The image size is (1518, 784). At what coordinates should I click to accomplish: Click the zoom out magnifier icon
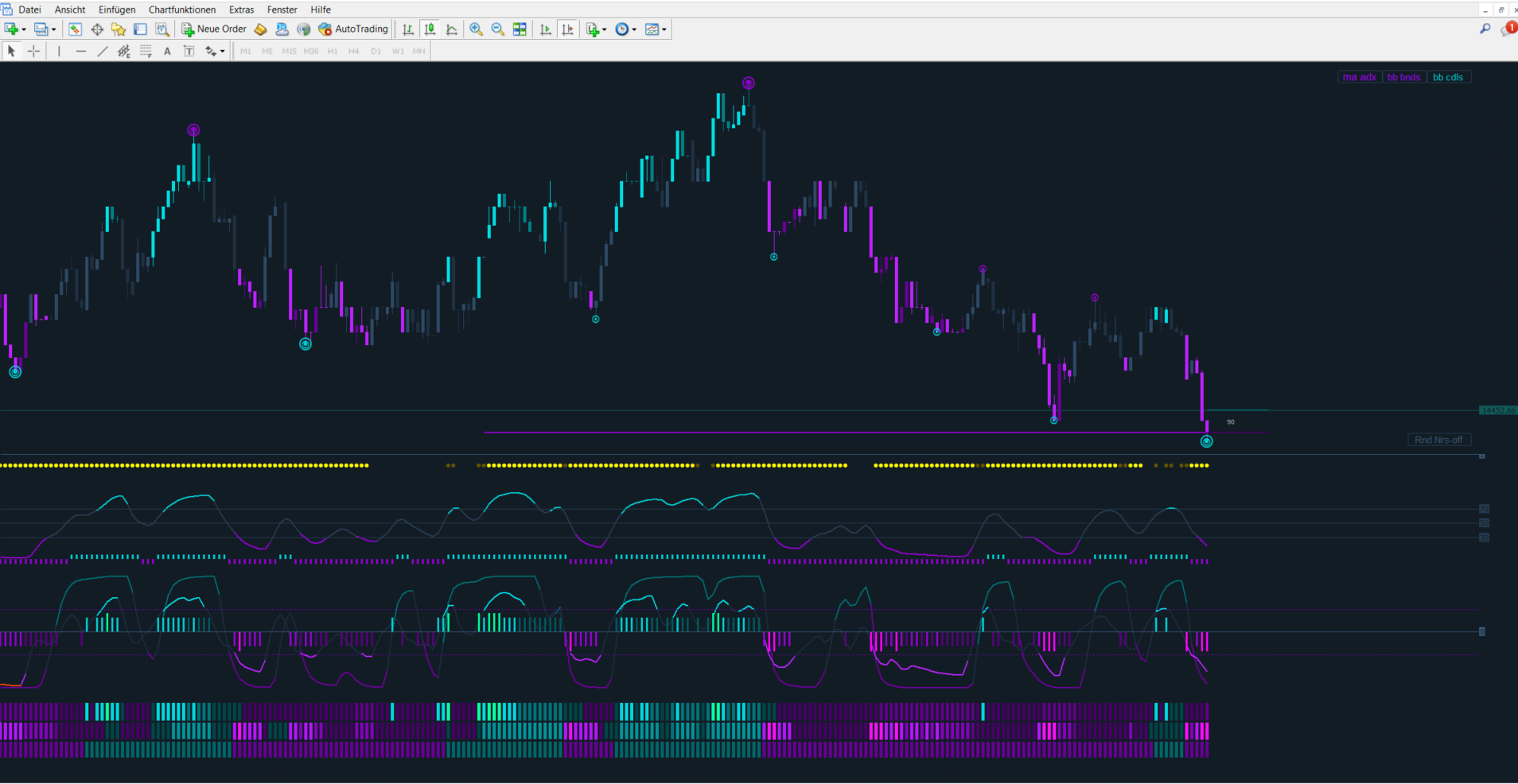498,29
